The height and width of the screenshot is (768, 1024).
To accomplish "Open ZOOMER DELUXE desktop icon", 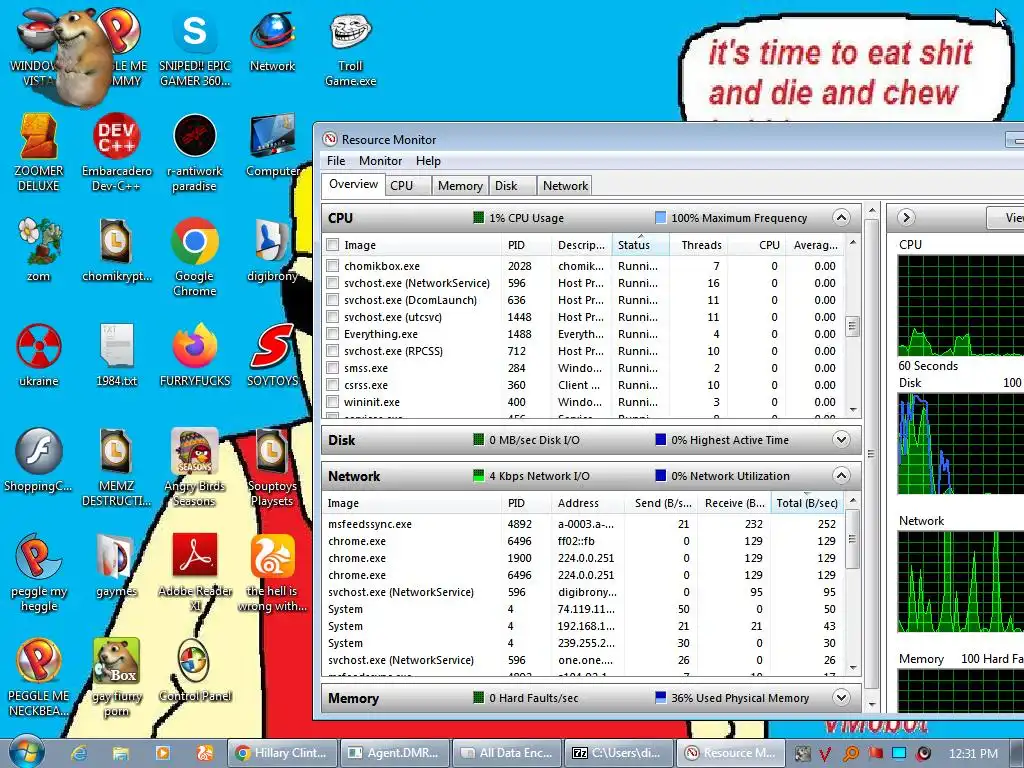I will pyautogui.click(x=39, y=154).
